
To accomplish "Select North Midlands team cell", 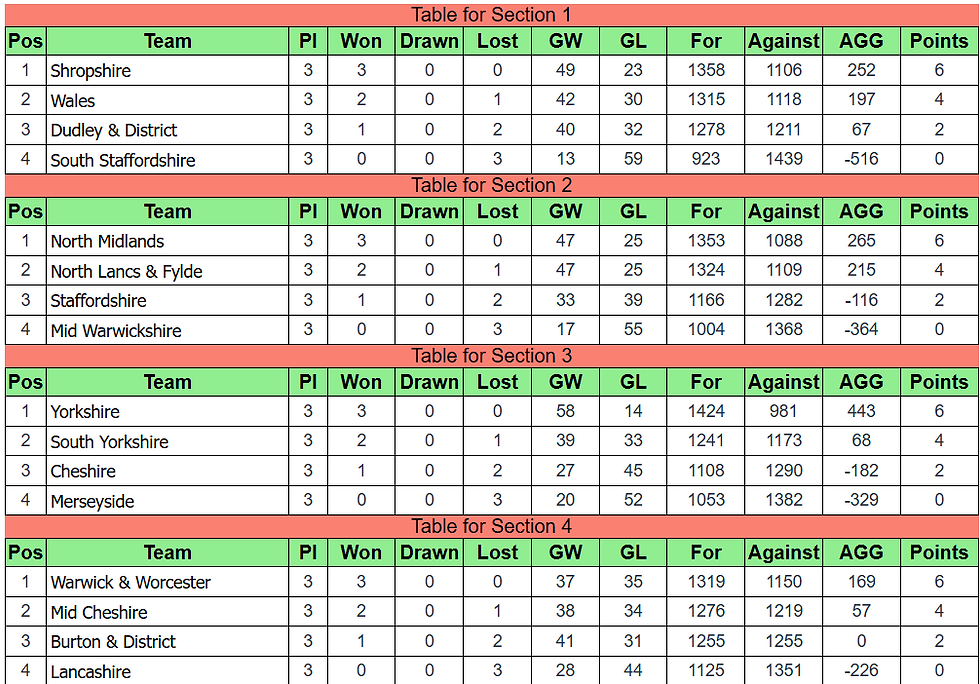I will pyautogui.click(x=167, y=241).
